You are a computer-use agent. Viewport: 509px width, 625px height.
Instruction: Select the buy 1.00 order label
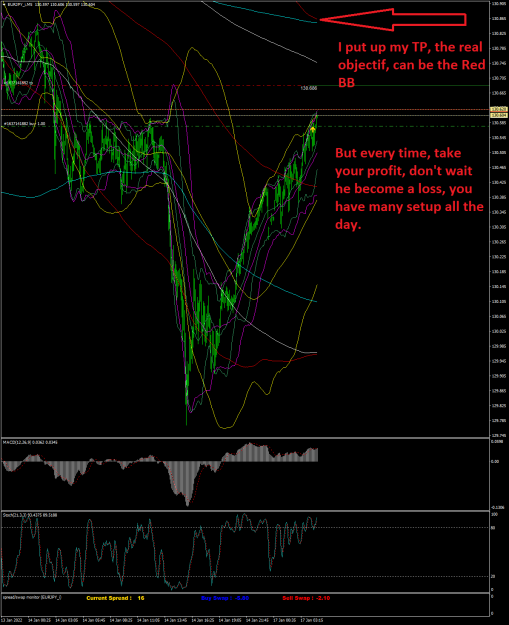[x=24, y=124]
